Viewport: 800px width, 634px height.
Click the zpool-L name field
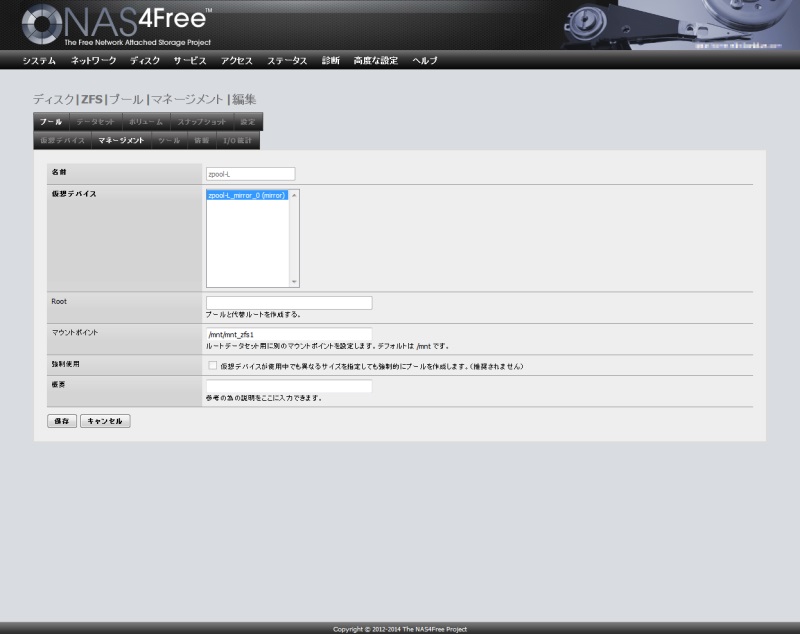click(x=251, y=174)
